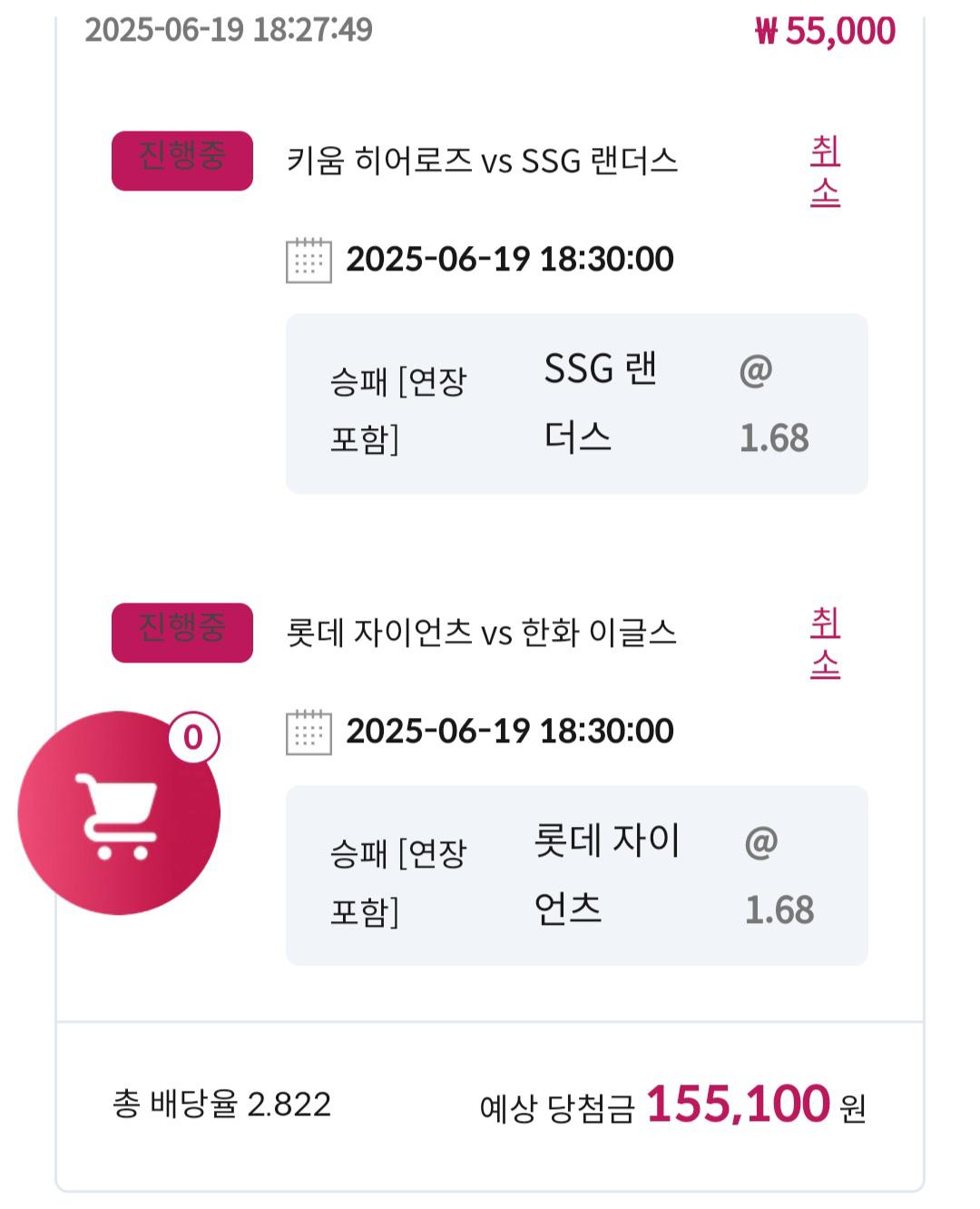The image size is (980, 1209).
Task: Click the 총 배당율 2.822 label
Action: (222, 1105)
